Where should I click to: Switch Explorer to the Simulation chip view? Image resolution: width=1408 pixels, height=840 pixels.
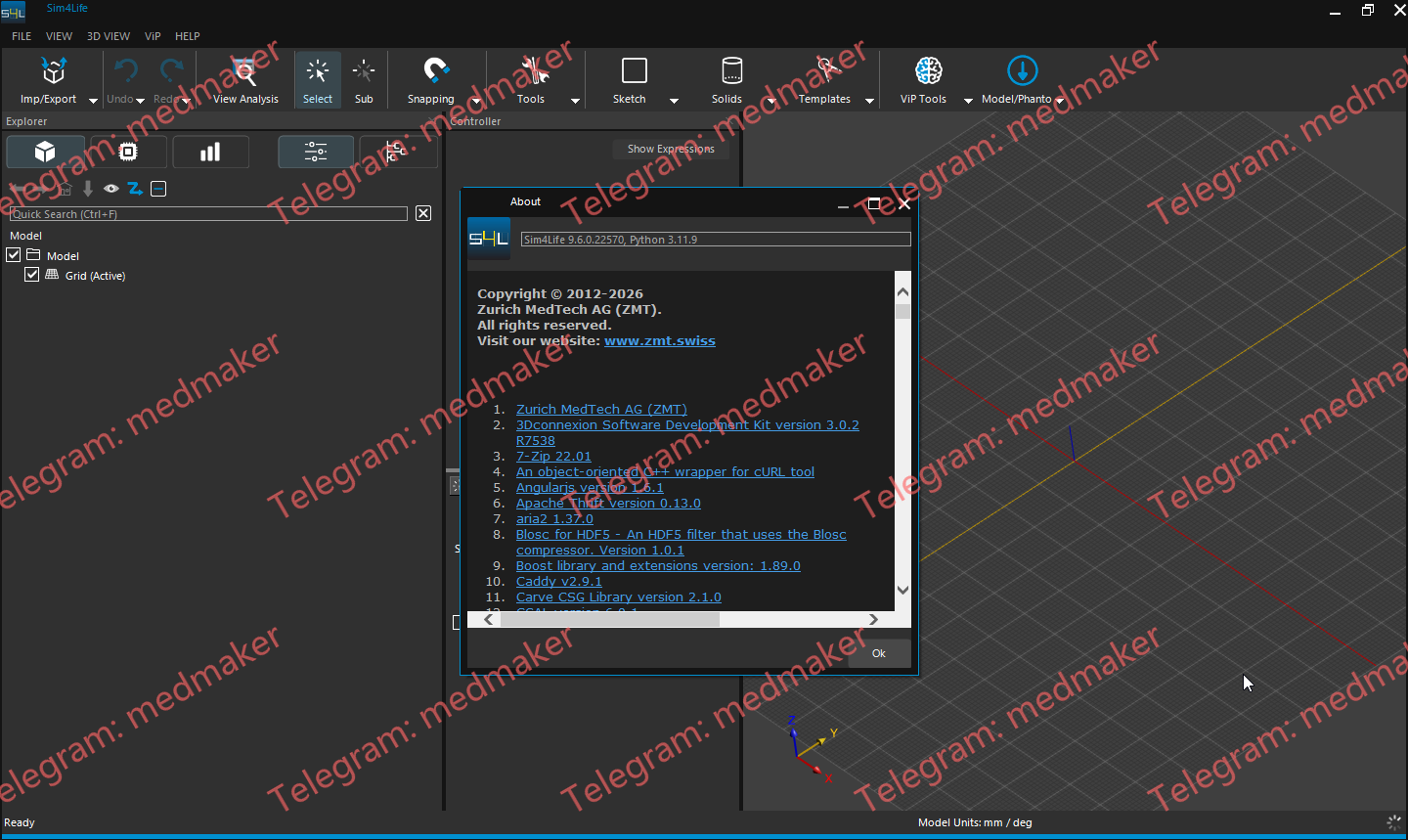click(x=127, y=152)
